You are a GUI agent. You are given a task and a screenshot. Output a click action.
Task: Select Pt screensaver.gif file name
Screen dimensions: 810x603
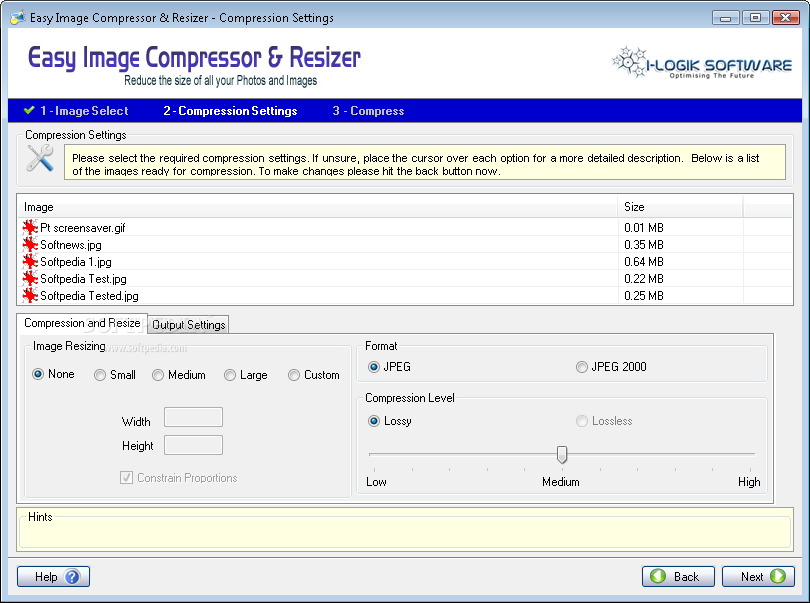83,228
